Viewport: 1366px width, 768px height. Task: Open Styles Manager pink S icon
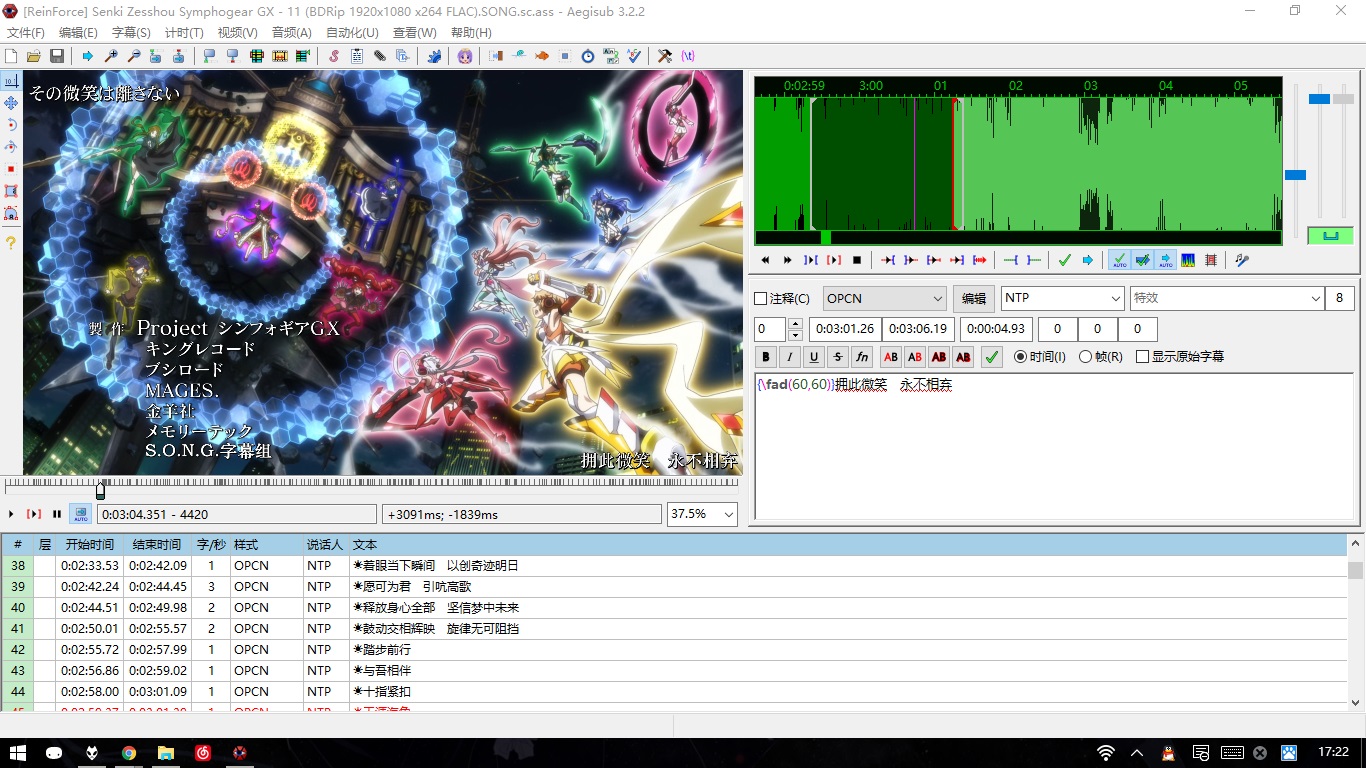coord(333,56)
